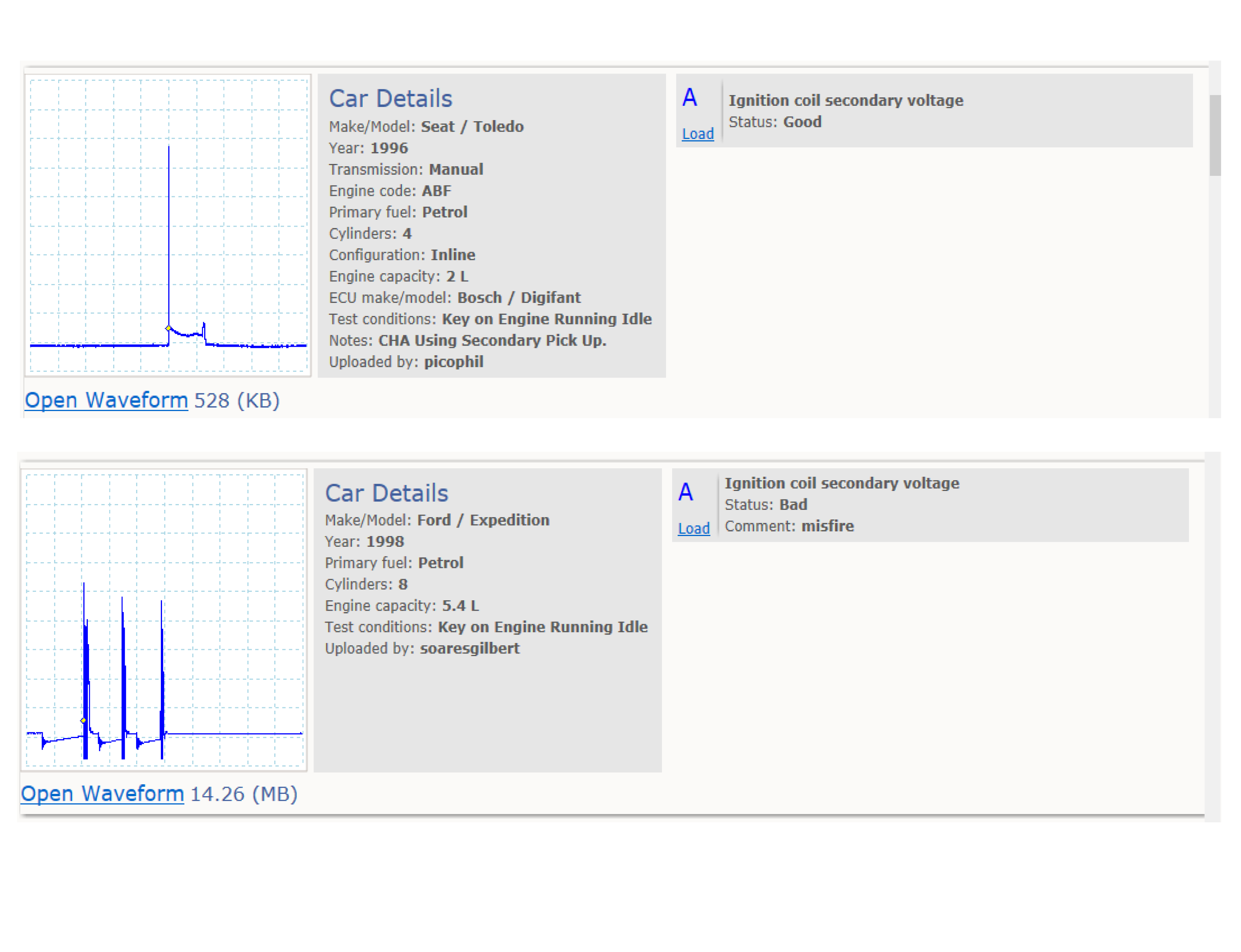Select '14.26 (MB)' file size text

tap(243, 794)
